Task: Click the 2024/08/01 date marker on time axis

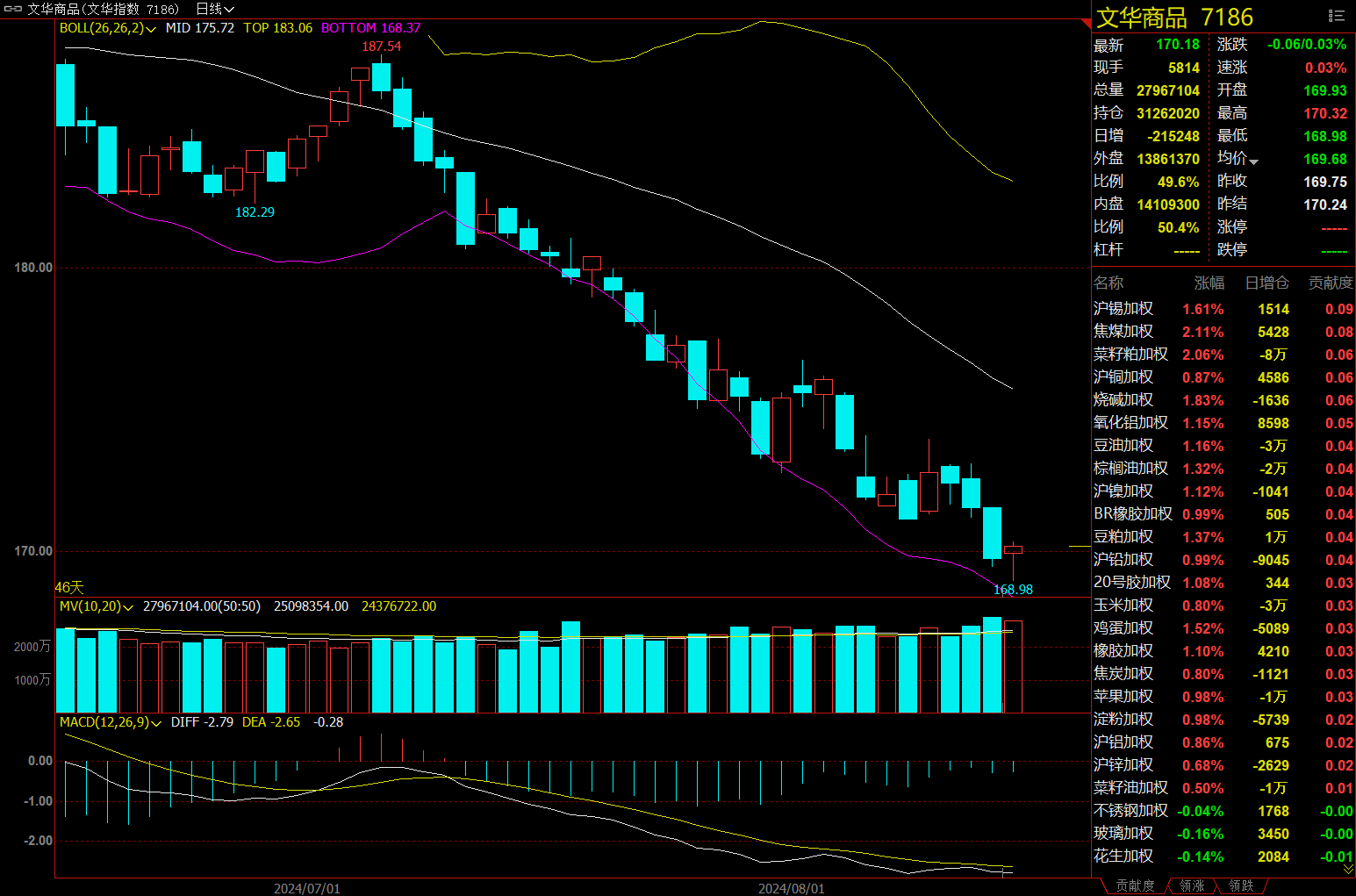Action: (792, 888)
